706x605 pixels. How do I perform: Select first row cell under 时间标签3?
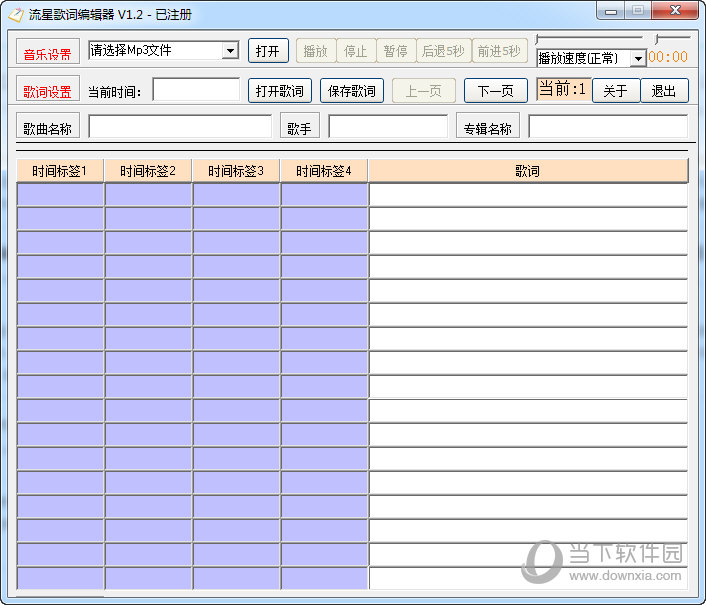[x=236, y=195]
